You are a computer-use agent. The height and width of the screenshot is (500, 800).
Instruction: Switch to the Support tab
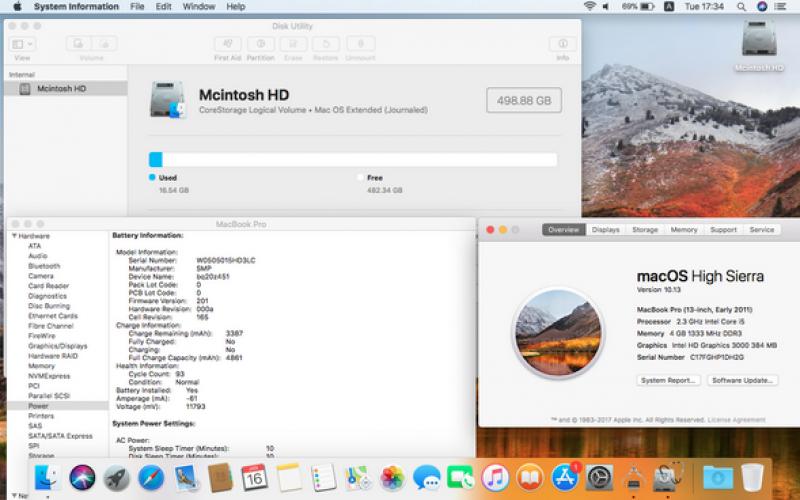[723, 230]
